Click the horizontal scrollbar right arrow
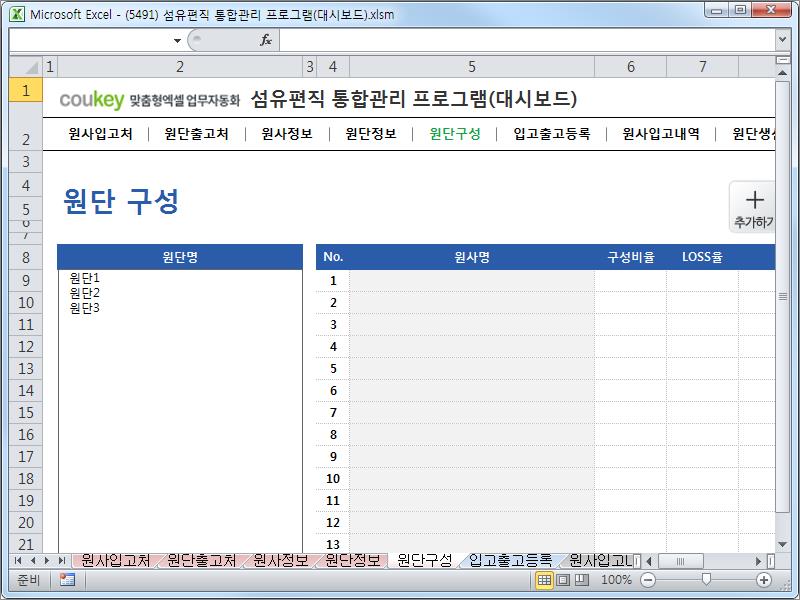The height and width of the screenshot is (600, 800). (758, 561)
